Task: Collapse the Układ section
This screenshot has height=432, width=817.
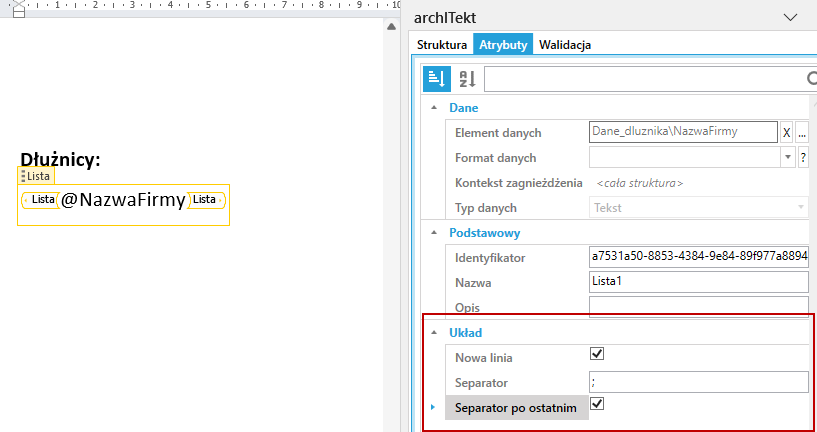Action: point(434,332)
